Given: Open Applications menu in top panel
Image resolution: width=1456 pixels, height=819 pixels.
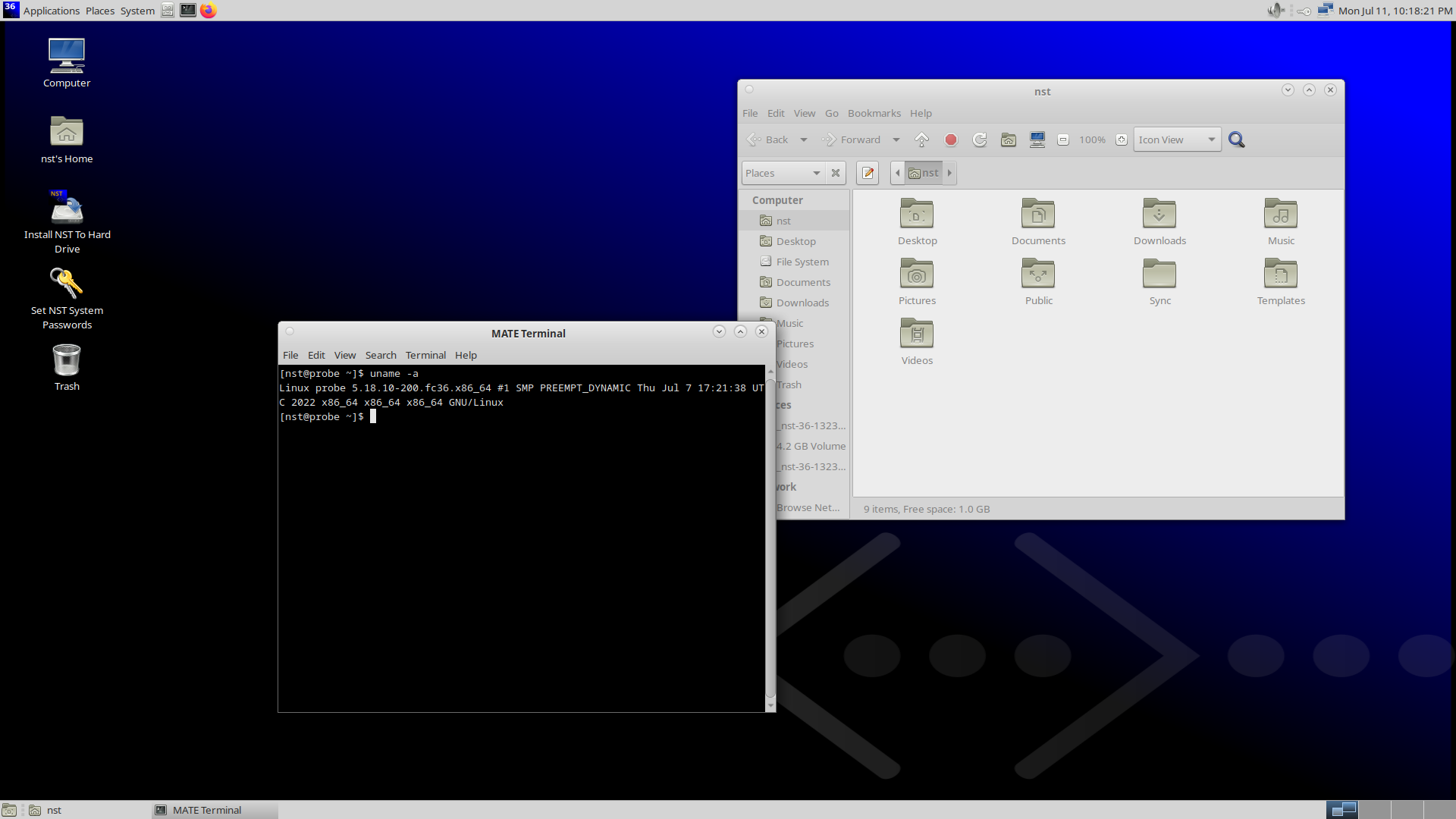Looking at the screenshot, I should click(51, 11).
